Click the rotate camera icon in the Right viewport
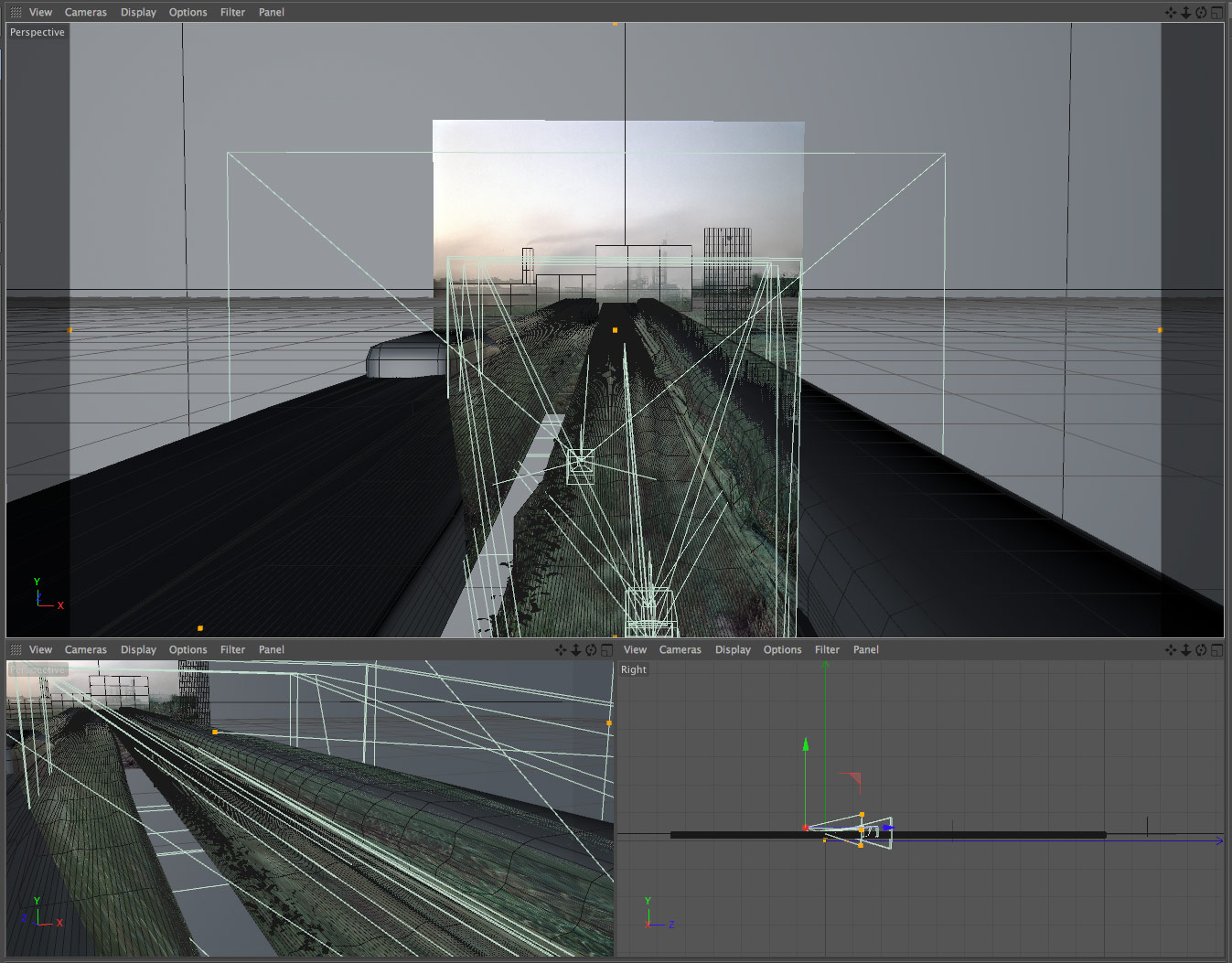 [1201, 650]
